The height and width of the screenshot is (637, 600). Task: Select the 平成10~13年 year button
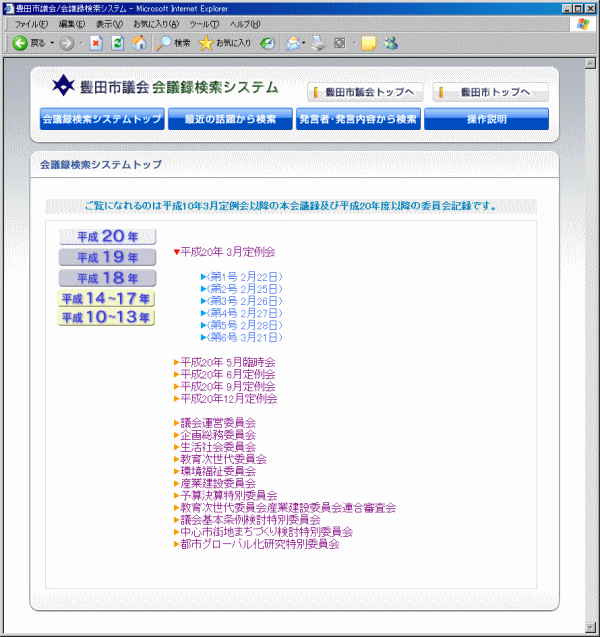106,317
